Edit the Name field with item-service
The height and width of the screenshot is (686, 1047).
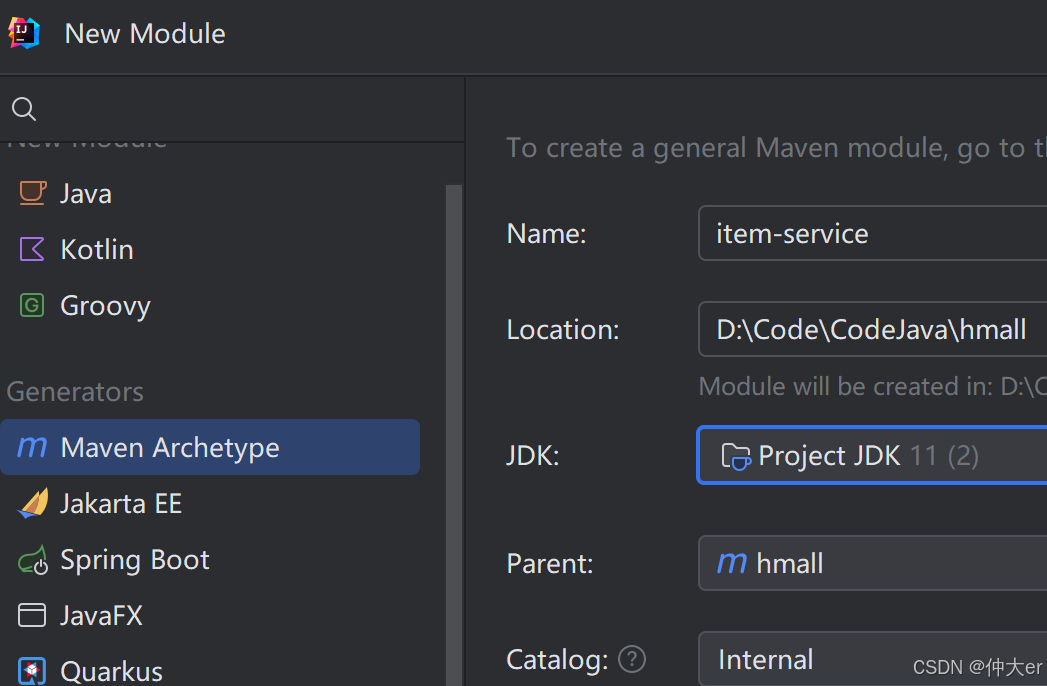point(873,233)
